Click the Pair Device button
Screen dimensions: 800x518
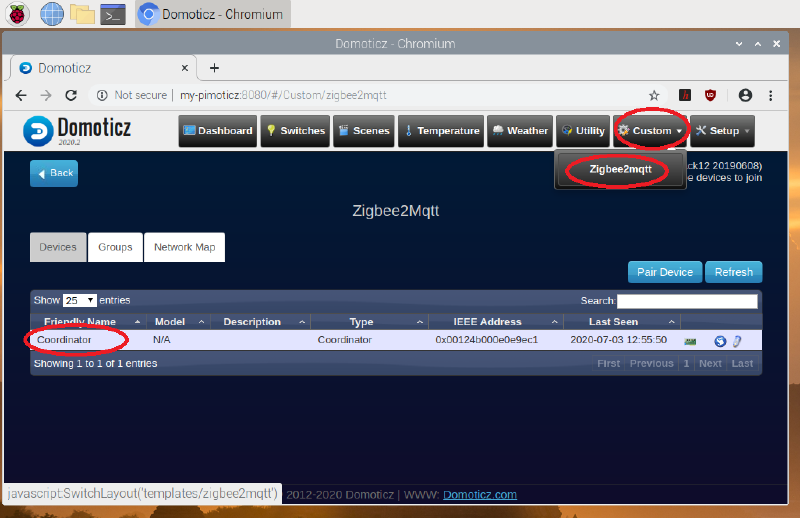coord(665,272)
